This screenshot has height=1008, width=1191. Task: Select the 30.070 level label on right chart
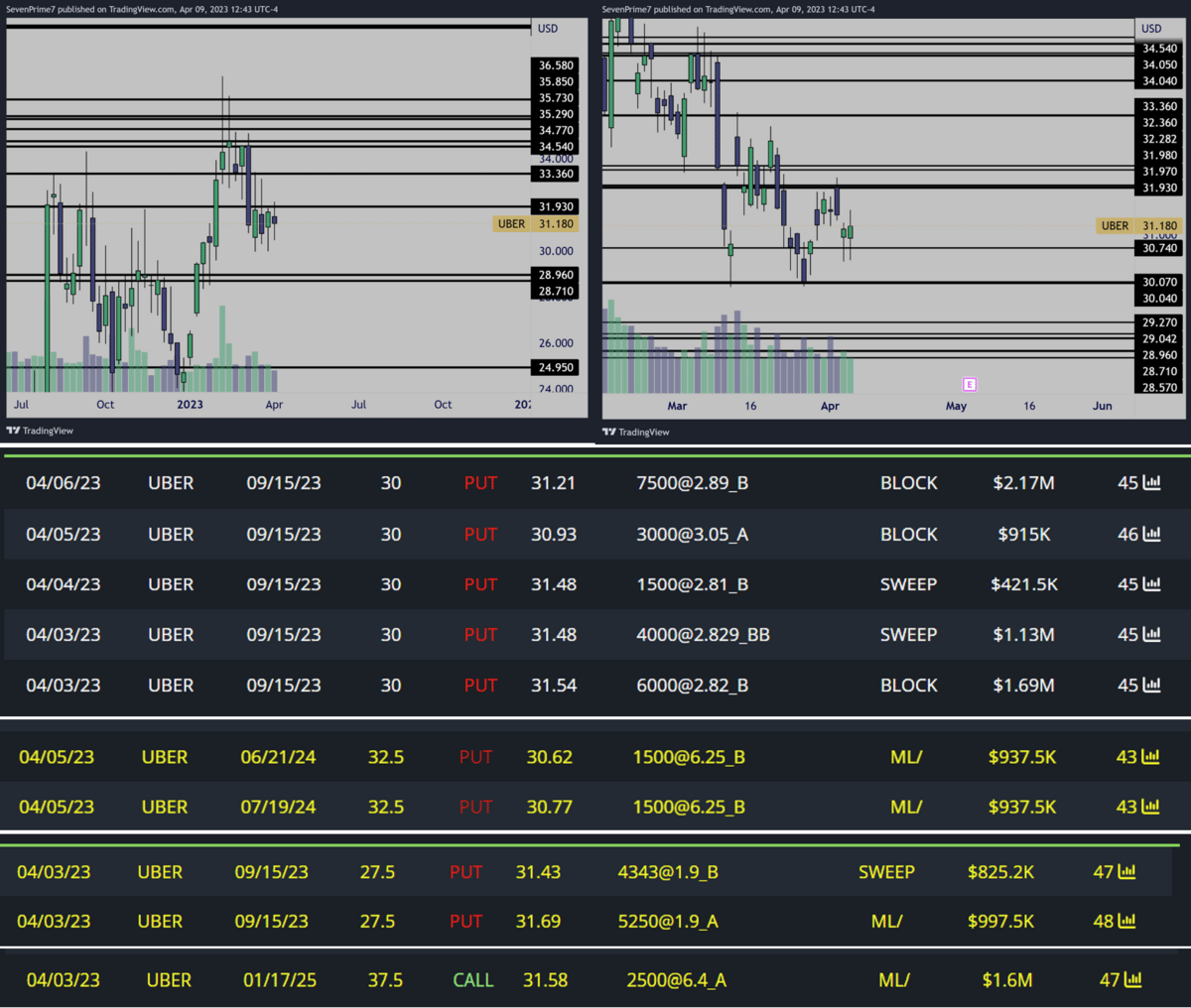point(1159,282)
